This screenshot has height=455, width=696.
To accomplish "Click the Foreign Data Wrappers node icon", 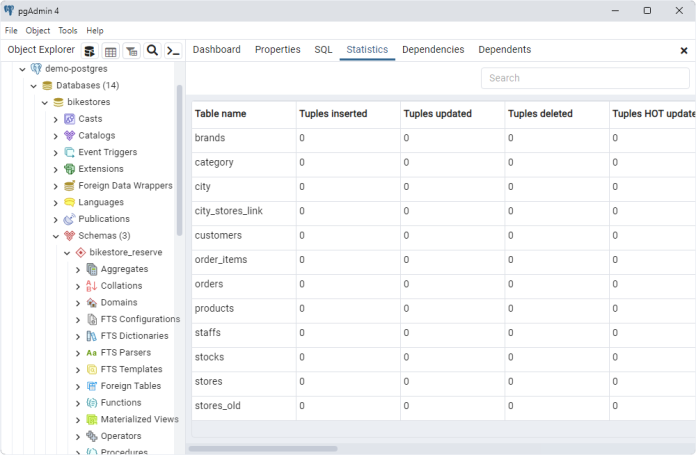I will tap(69, 186).
